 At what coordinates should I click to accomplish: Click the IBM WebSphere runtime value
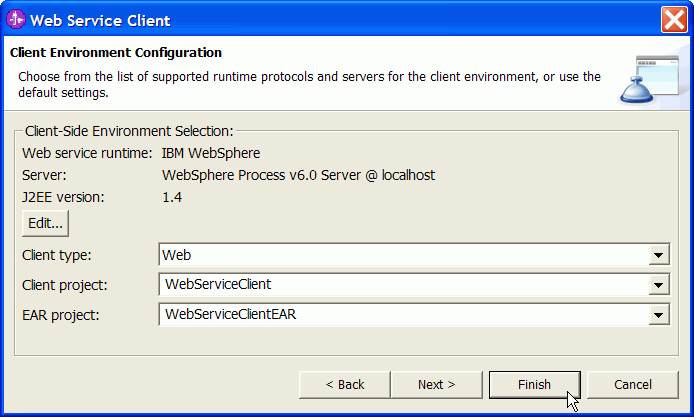point(211,153)
